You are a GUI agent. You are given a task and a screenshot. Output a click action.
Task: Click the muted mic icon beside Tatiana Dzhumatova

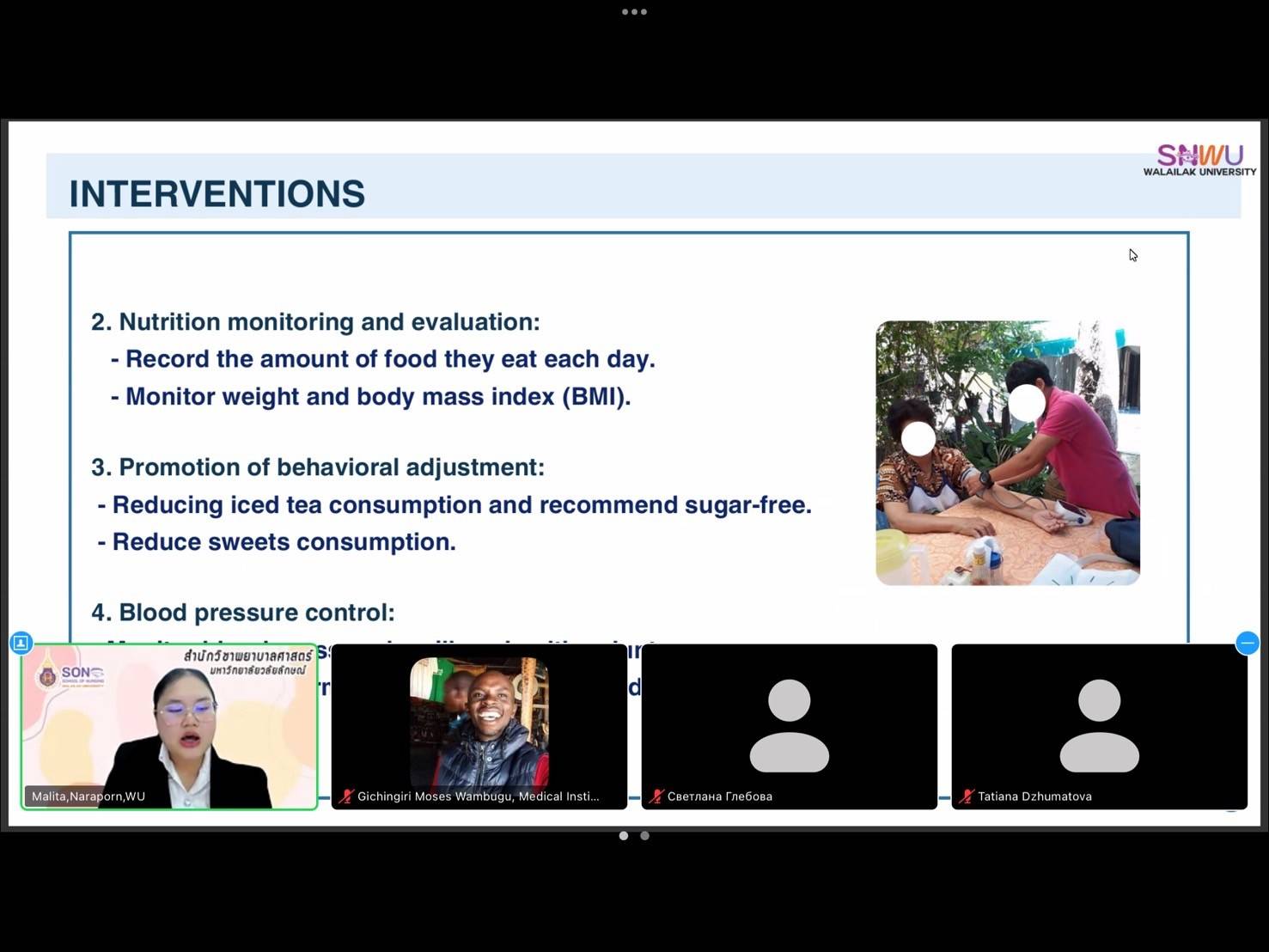pos(967,796)
